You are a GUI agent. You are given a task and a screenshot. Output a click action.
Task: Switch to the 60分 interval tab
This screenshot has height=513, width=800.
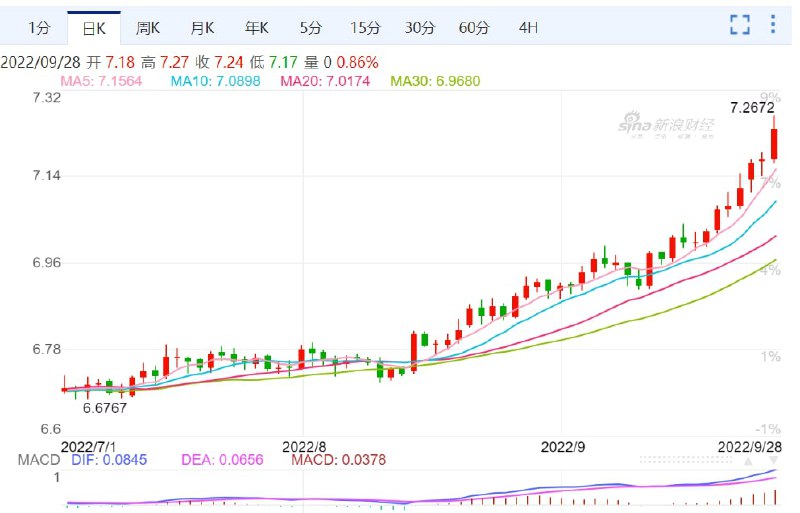coord(473,27)
